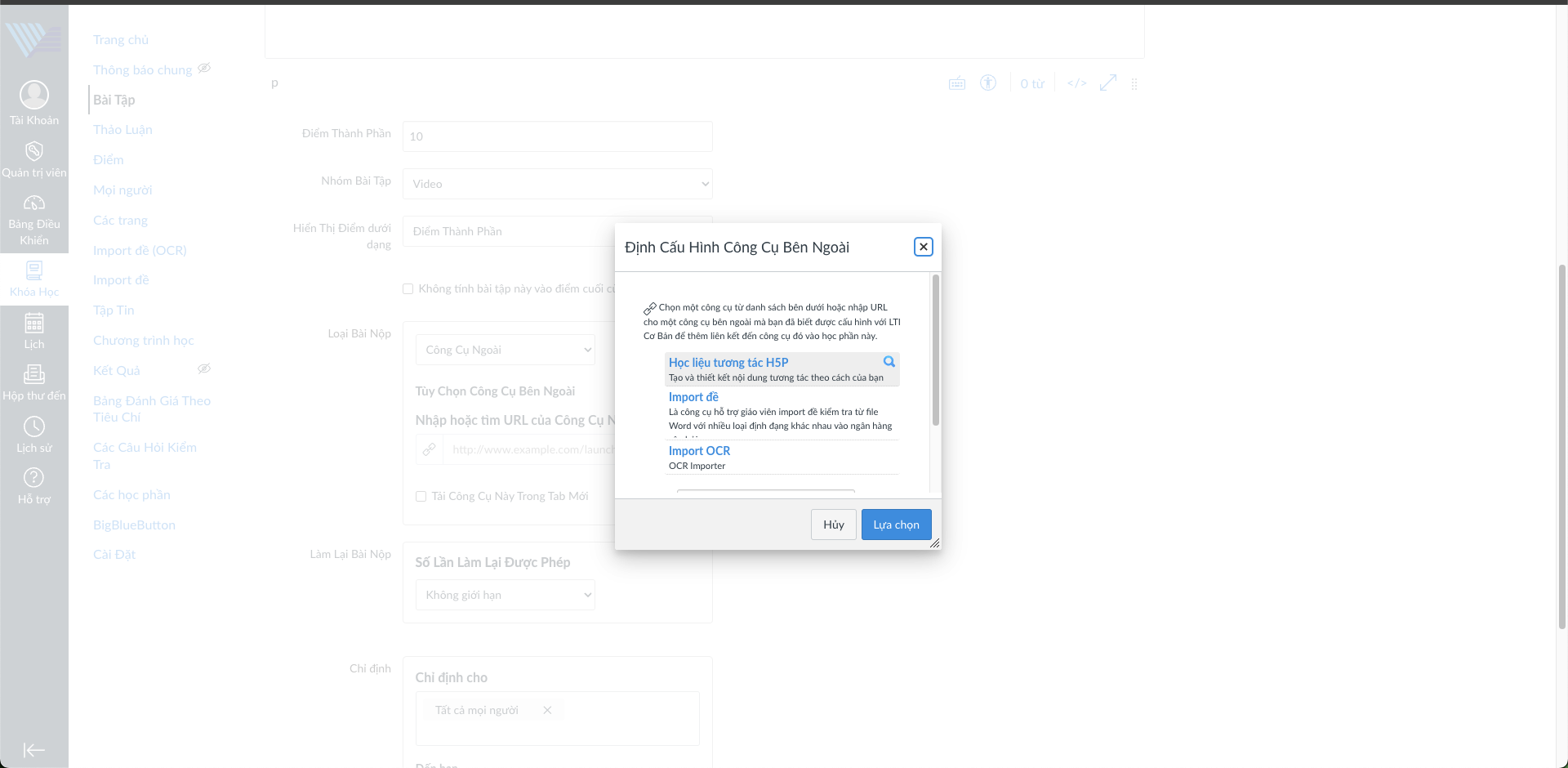1568x768 pixels.
Task: Open the Không giới hạn attempts dropdown
Action: (505, 595)
